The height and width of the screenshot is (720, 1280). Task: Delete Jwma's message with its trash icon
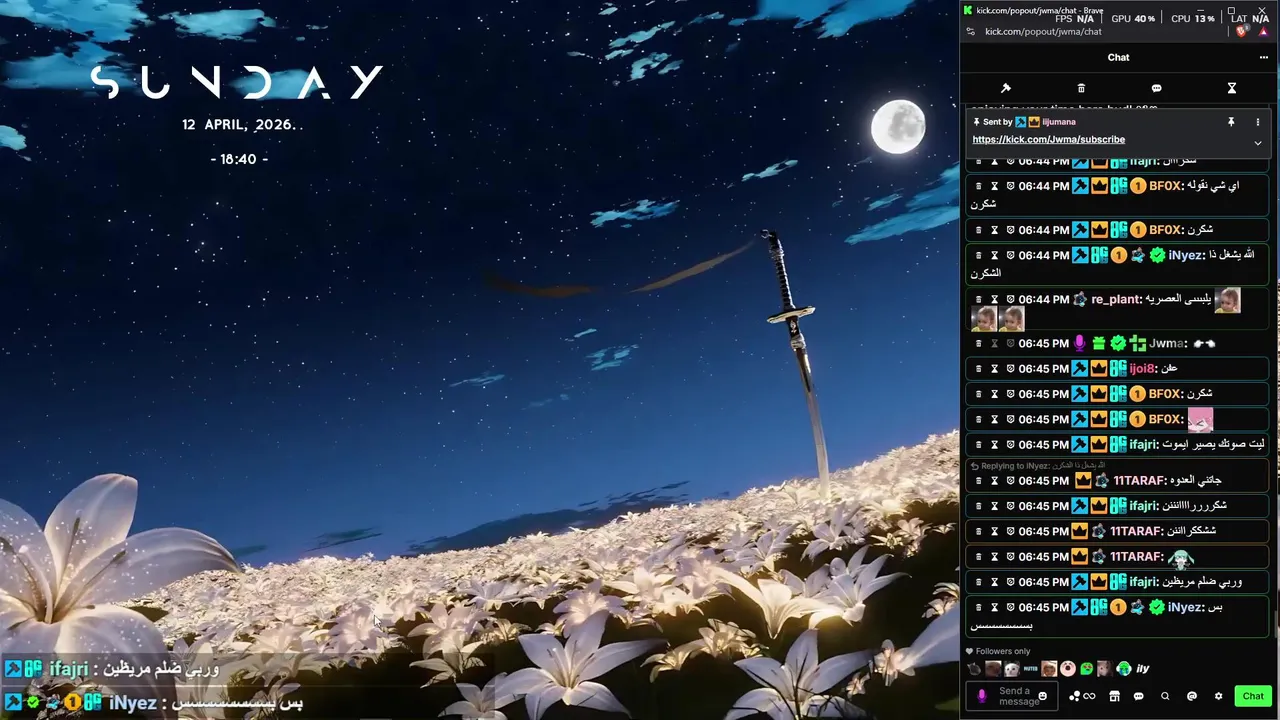(x=978, y=343)
